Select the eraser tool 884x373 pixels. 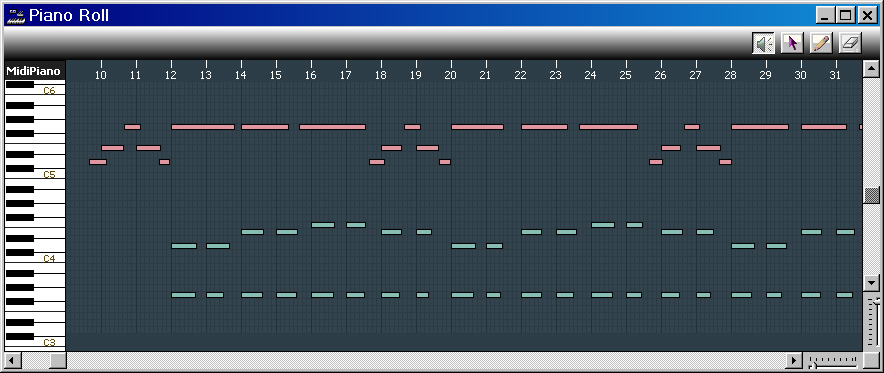tap(850, 43)
